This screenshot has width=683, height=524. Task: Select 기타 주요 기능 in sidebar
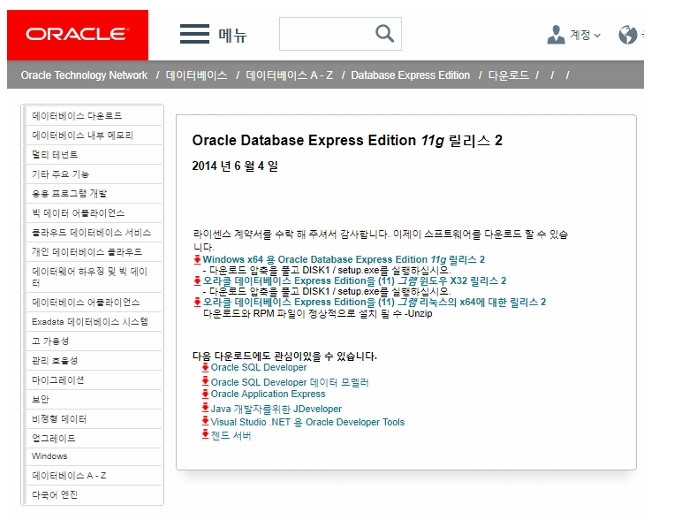pyautogui.click(x=94, y=174)
